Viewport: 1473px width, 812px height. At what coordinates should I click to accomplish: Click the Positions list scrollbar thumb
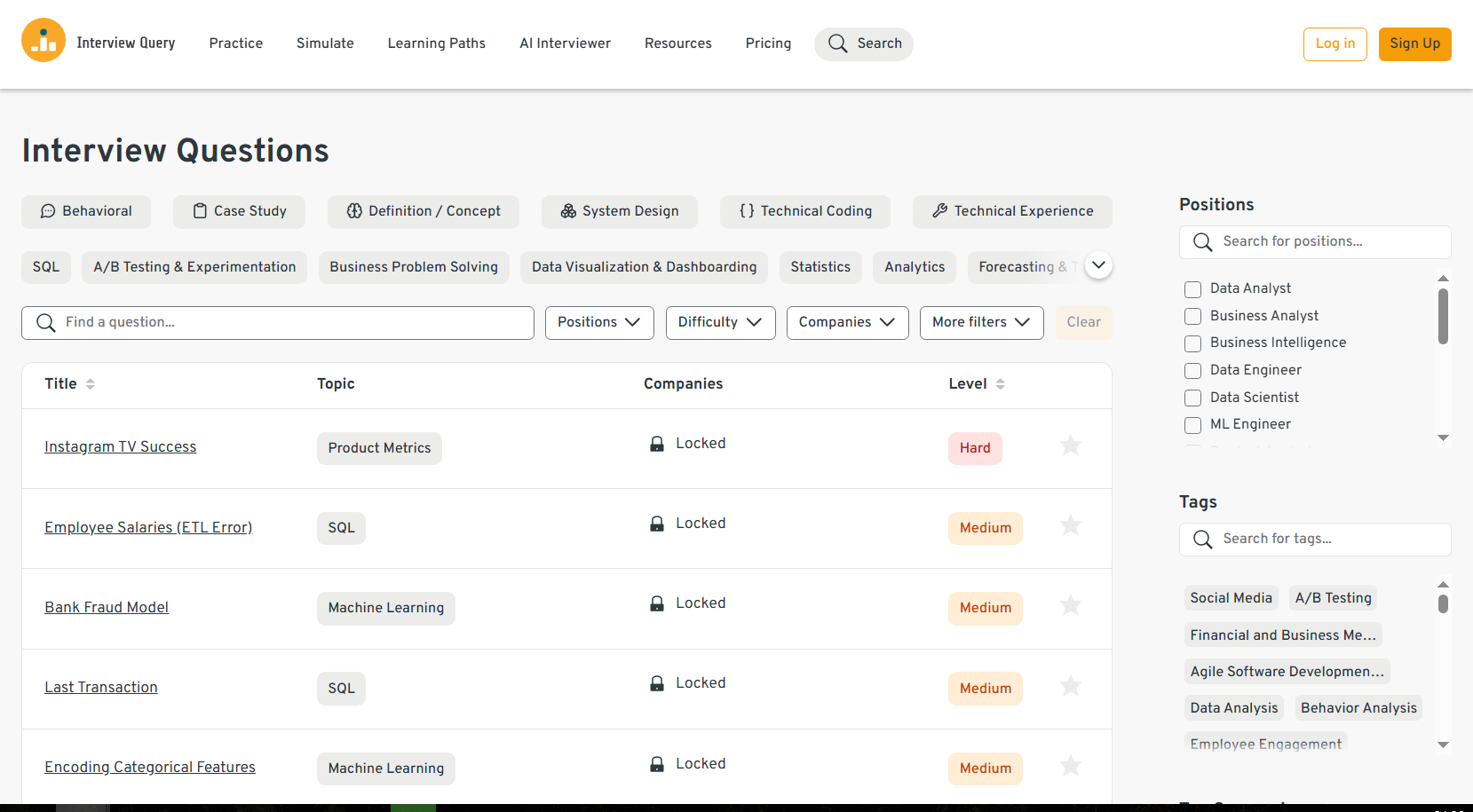pyautogui.click(x=1443, y=315)
